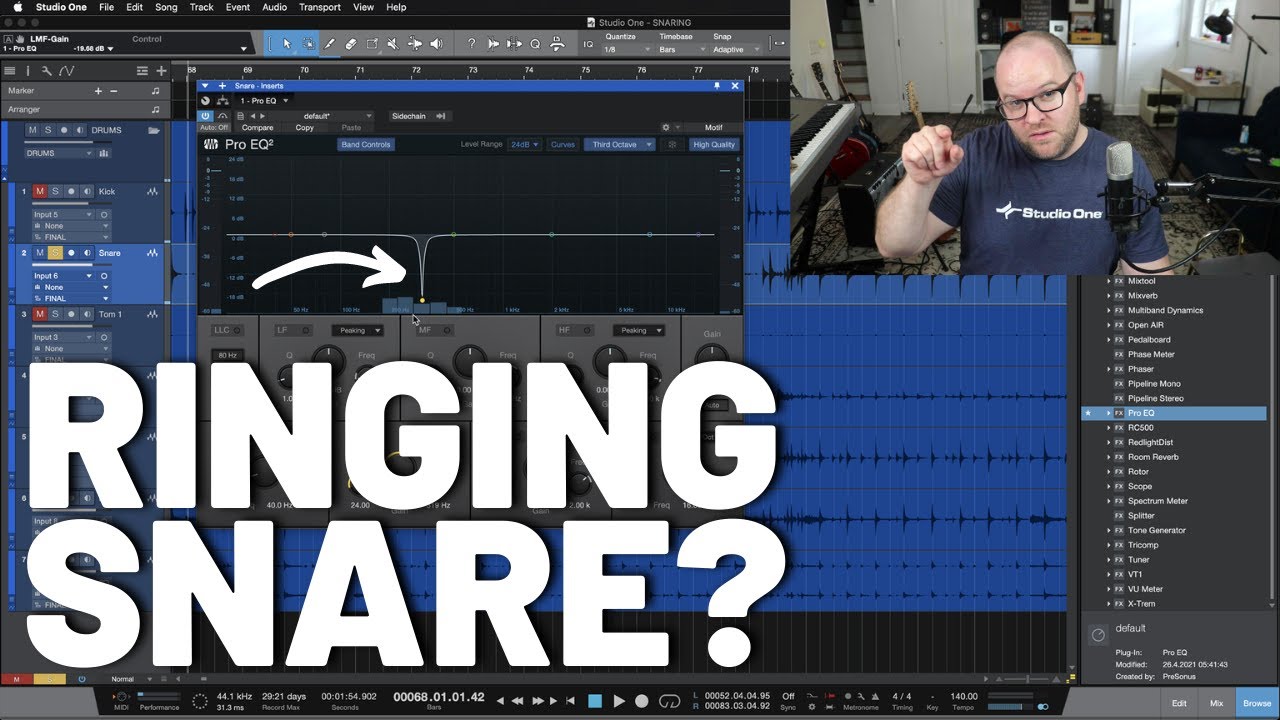
Task: Toggle Pro EQ power bypass button
Action: pyautogui.click(x=205, y=116)
